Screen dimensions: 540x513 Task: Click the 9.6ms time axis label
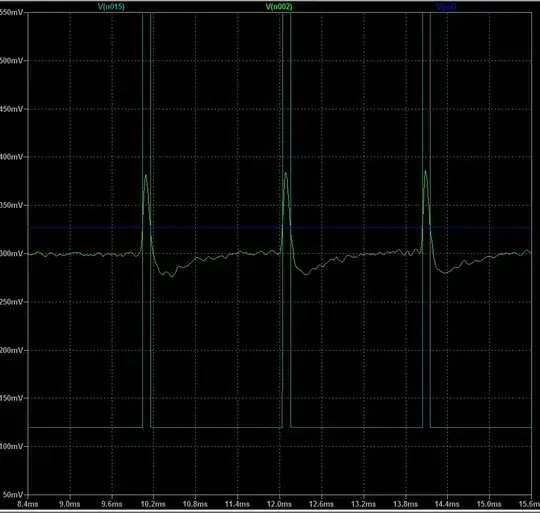pyautogui.click(x=112, y=504)
